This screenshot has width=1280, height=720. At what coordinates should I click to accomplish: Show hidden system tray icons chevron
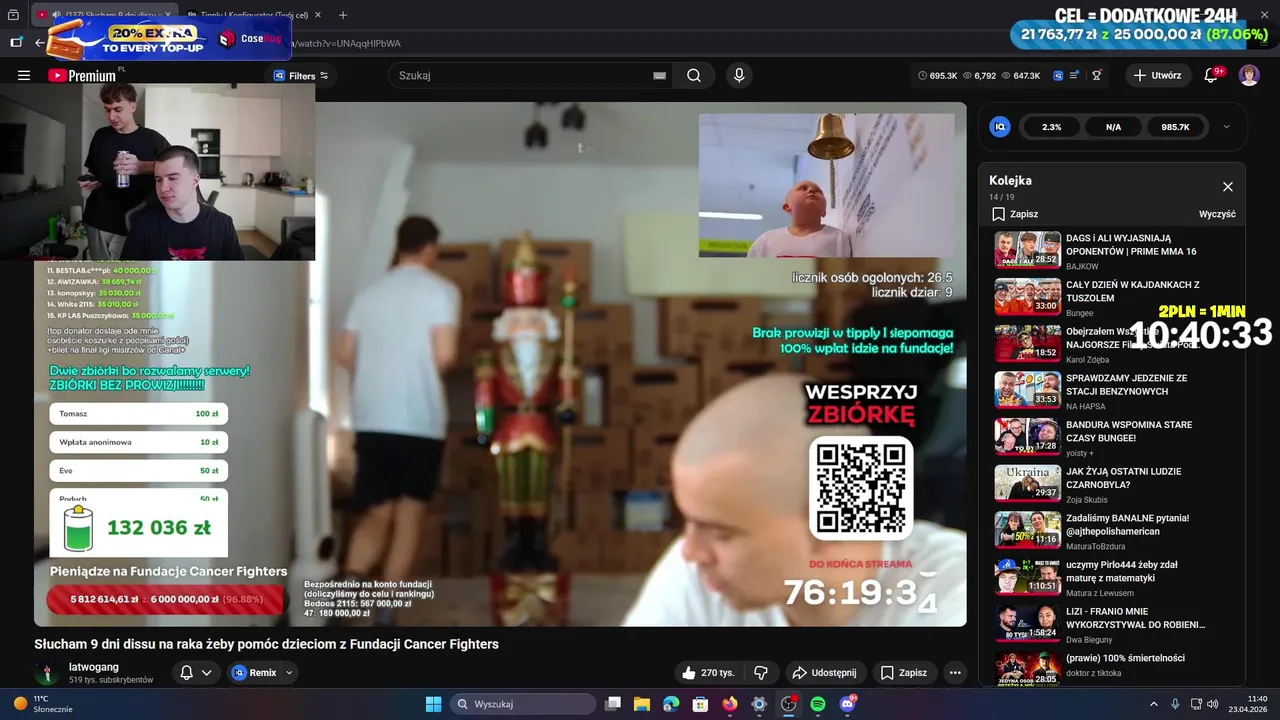point(1153,704)
